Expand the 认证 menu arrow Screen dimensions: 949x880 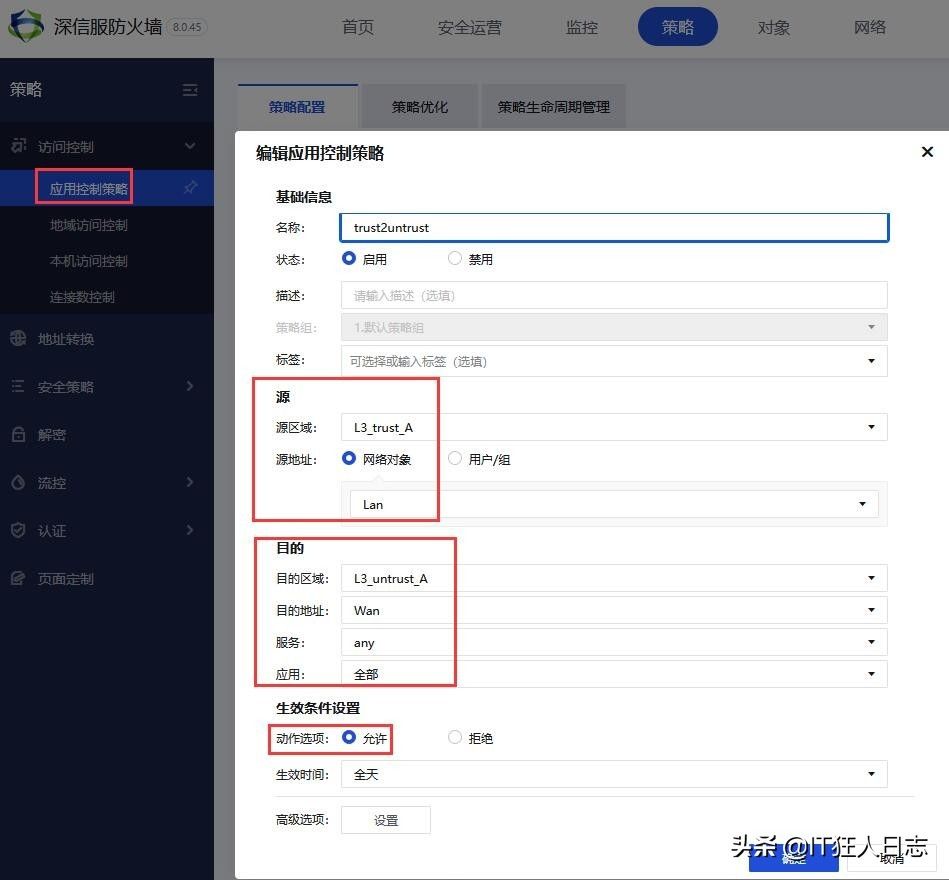(190, 530)
